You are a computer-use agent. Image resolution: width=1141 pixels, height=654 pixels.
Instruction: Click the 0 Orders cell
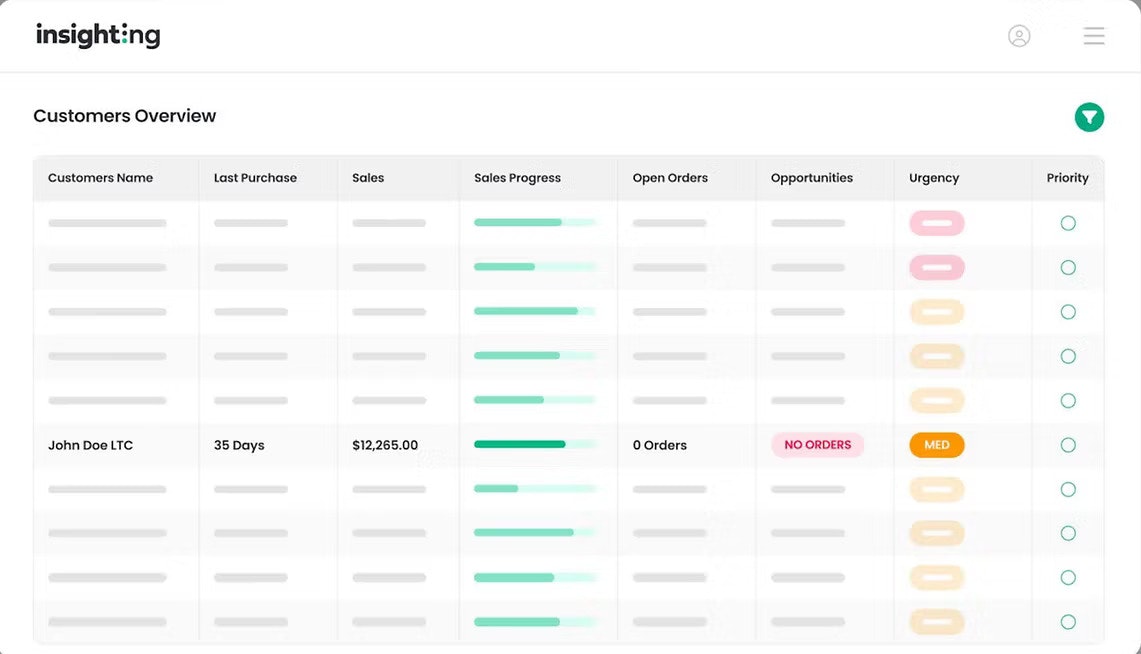(x=659, y=445)
